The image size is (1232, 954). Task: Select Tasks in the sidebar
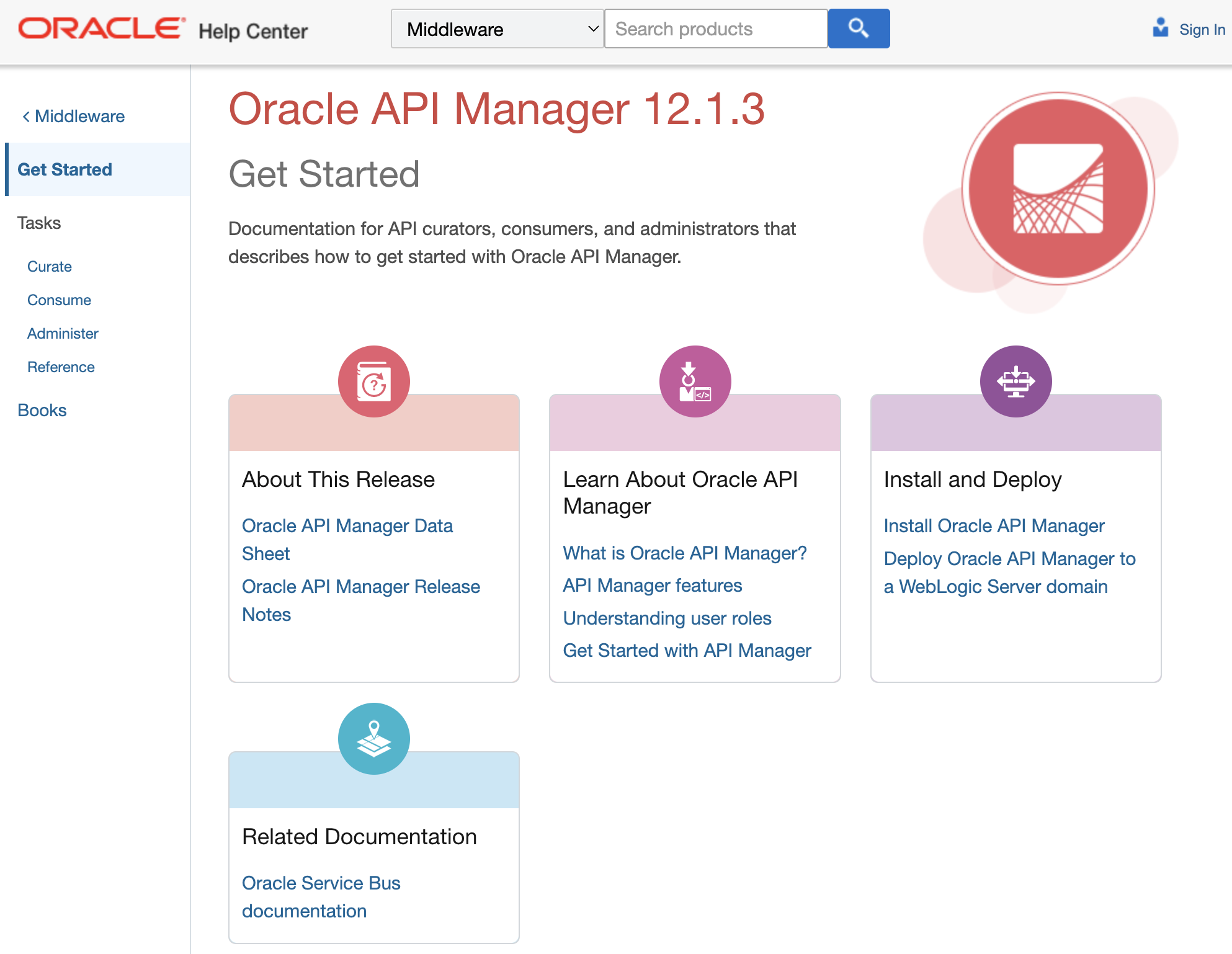click(39, 223)
